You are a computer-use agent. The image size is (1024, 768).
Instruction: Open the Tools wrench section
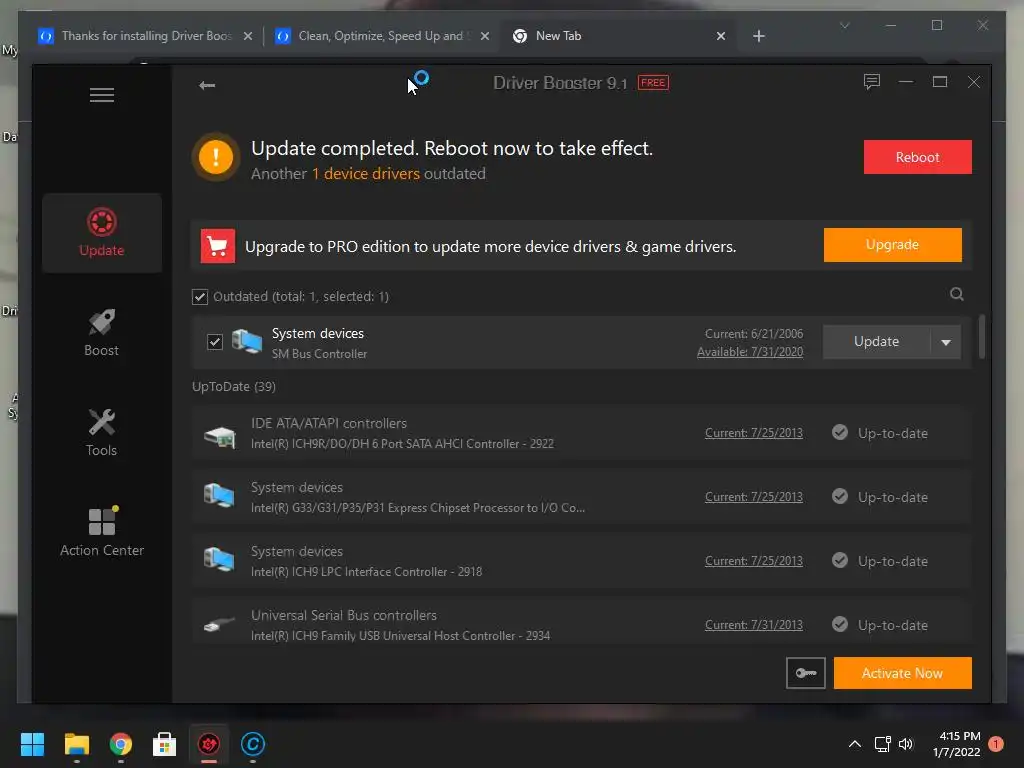point(102,432)
